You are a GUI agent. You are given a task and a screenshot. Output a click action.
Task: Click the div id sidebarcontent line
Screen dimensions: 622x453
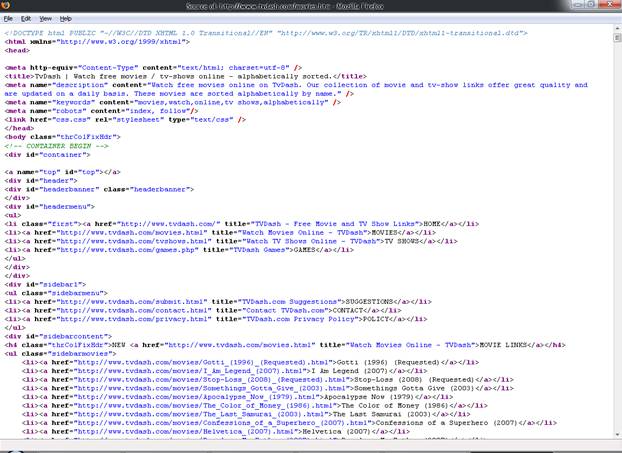58,336
